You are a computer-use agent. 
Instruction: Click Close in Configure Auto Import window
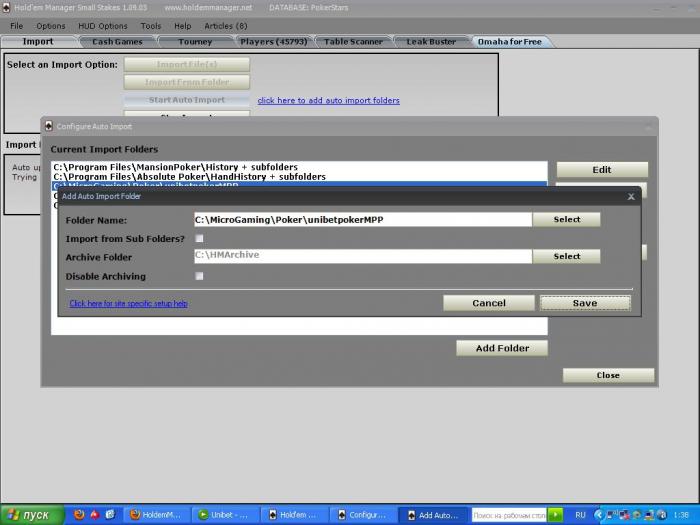pyautogui.click(x=608, y=375)
